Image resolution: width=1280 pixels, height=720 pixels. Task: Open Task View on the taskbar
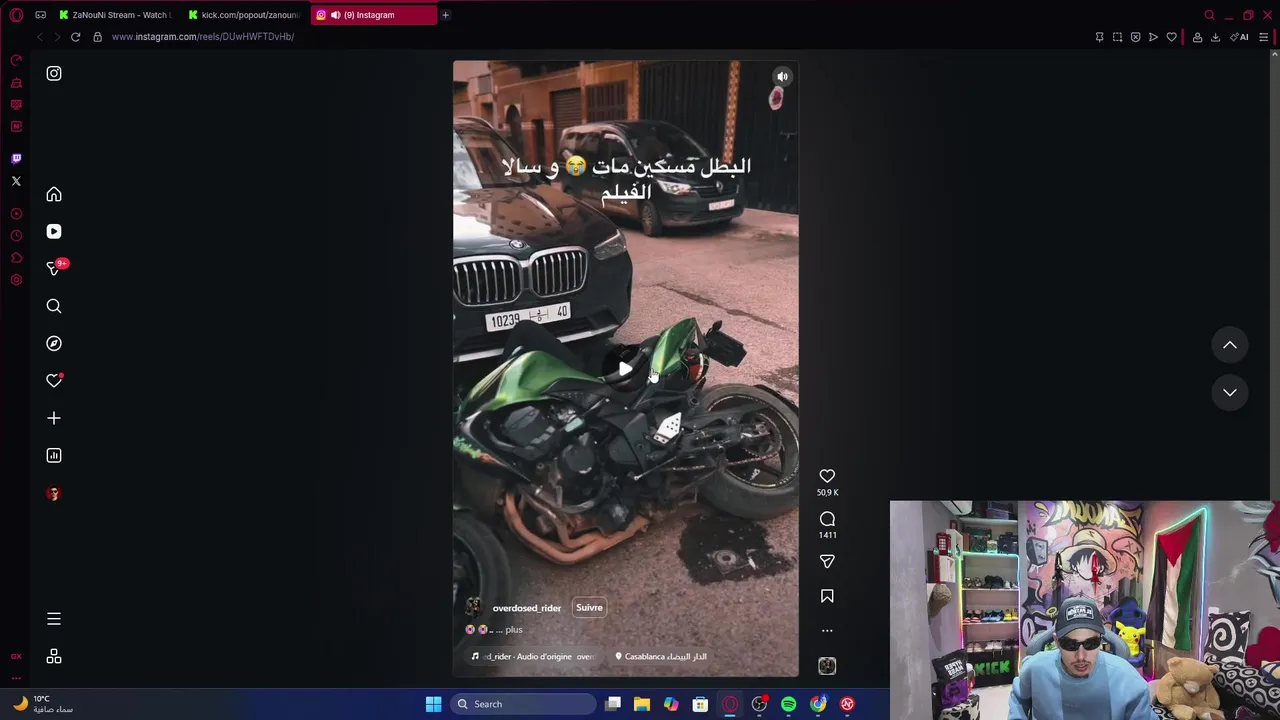613,704
